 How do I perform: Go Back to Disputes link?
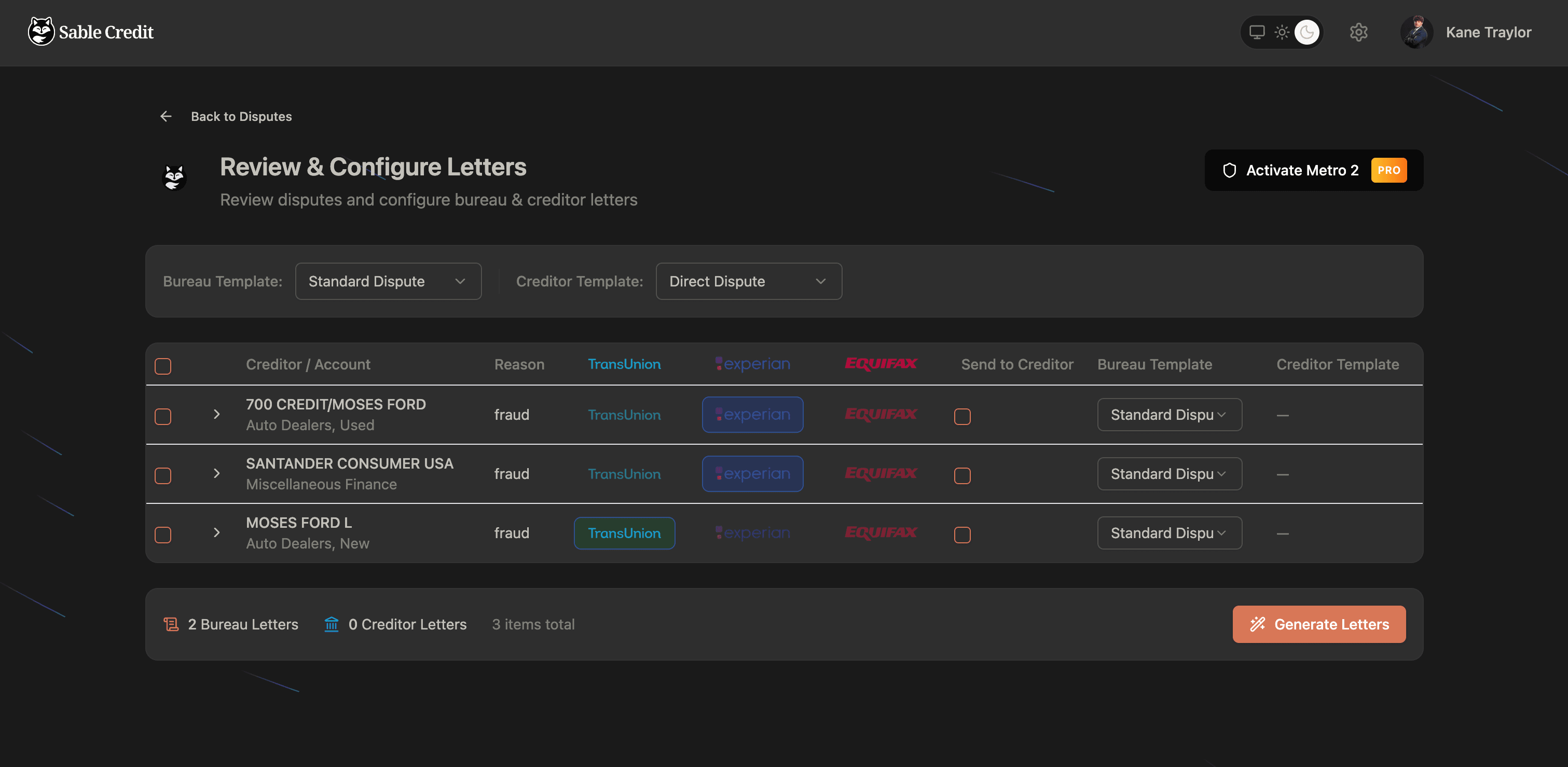[x=241, y=116]
